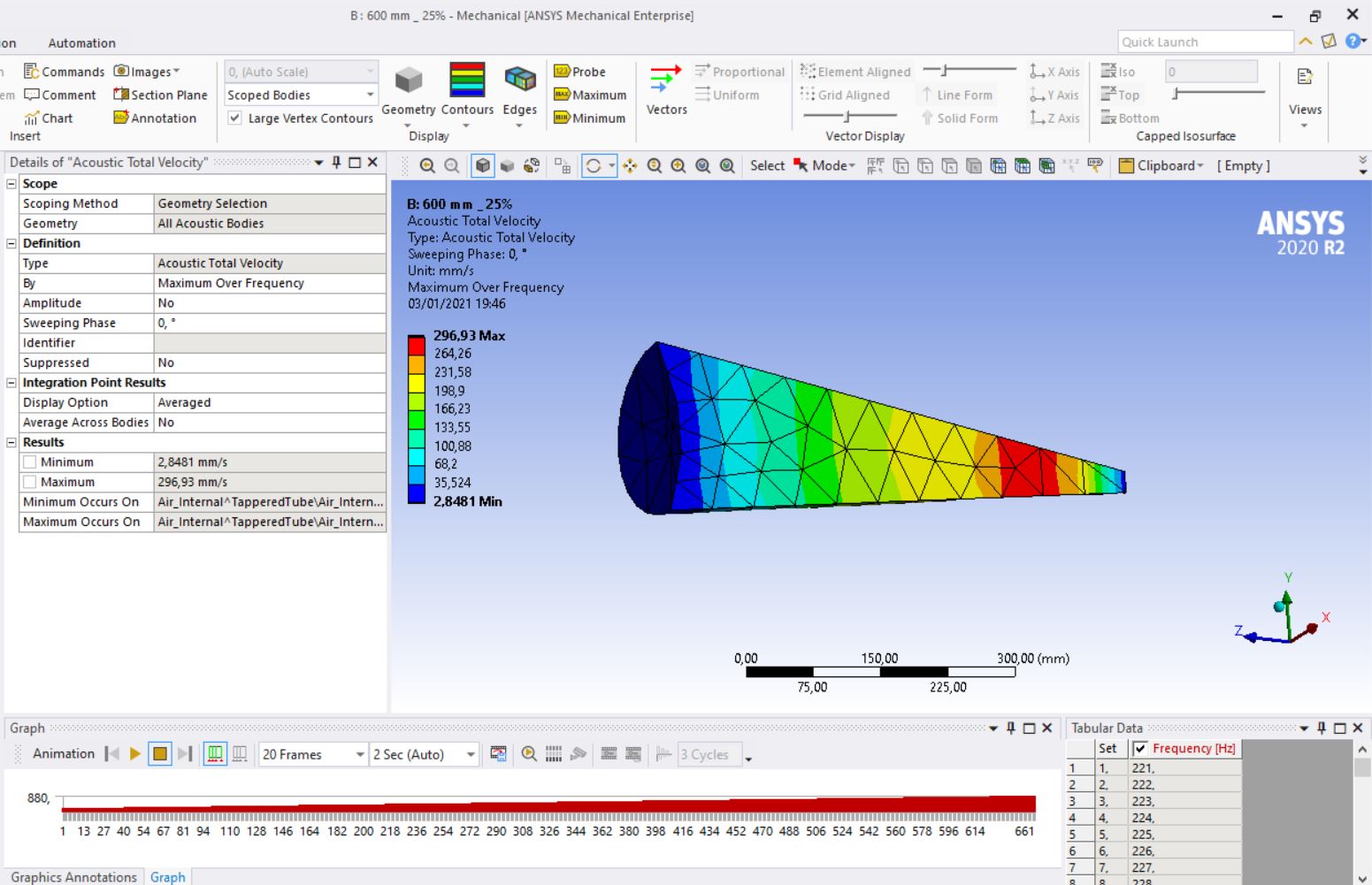Collapse Integration Point Results section
Screen dimensions: 1372x885
coord(11,383)
